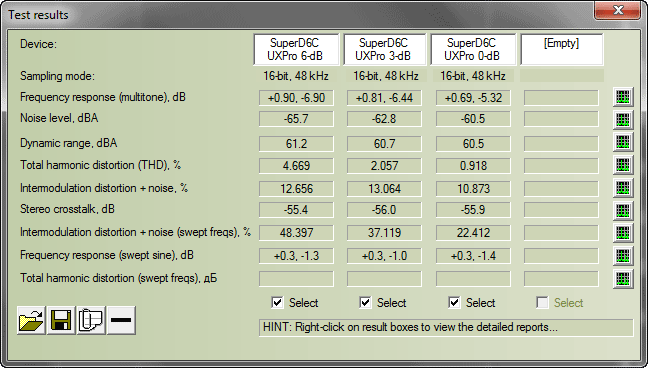Open graph for Intermodulation distortion + noise, %

pos(623,188)
